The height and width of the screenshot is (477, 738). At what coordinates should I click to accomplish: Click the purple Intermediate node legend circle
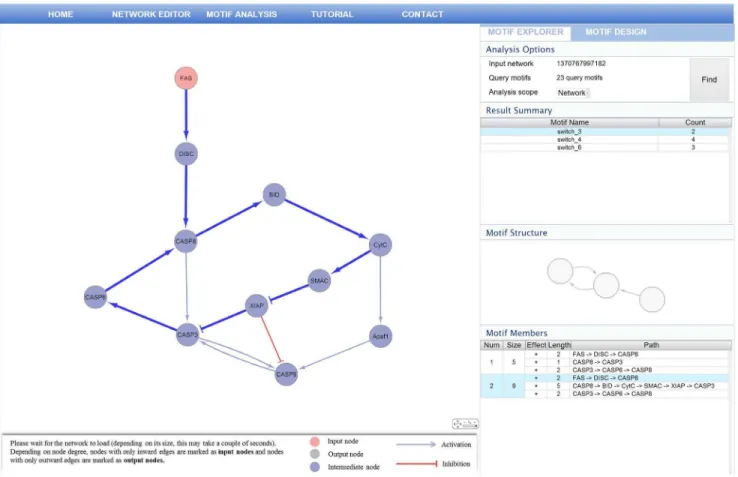coord(314,467)
